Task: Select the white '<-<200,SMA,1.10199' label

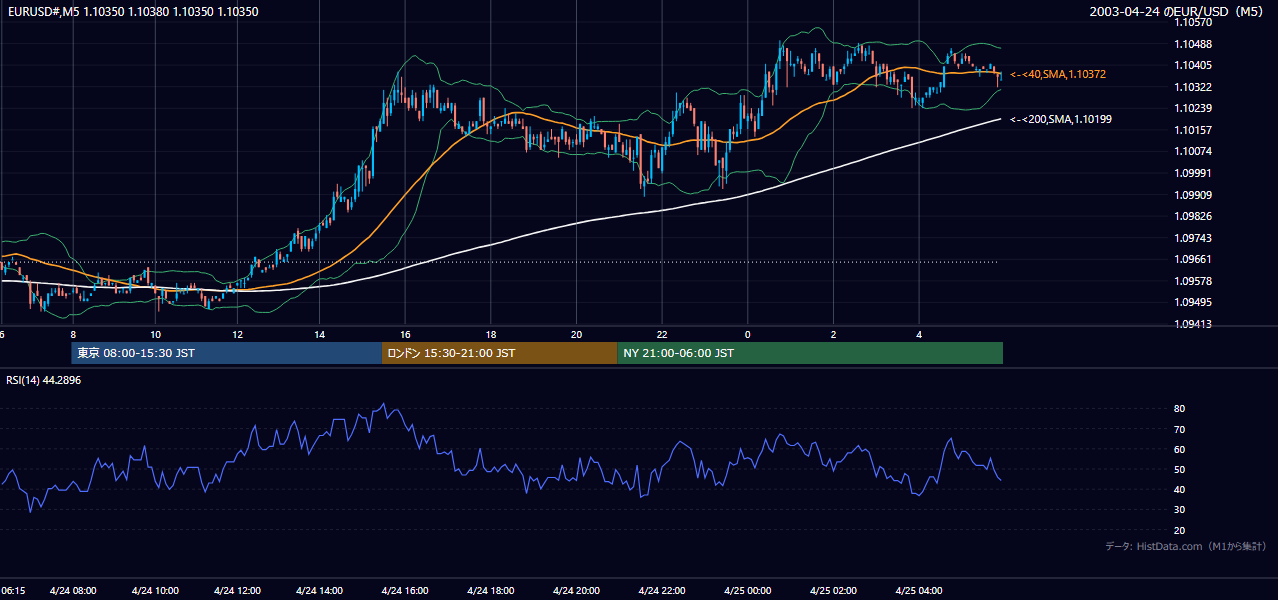Action: (x=1061, y=119)
